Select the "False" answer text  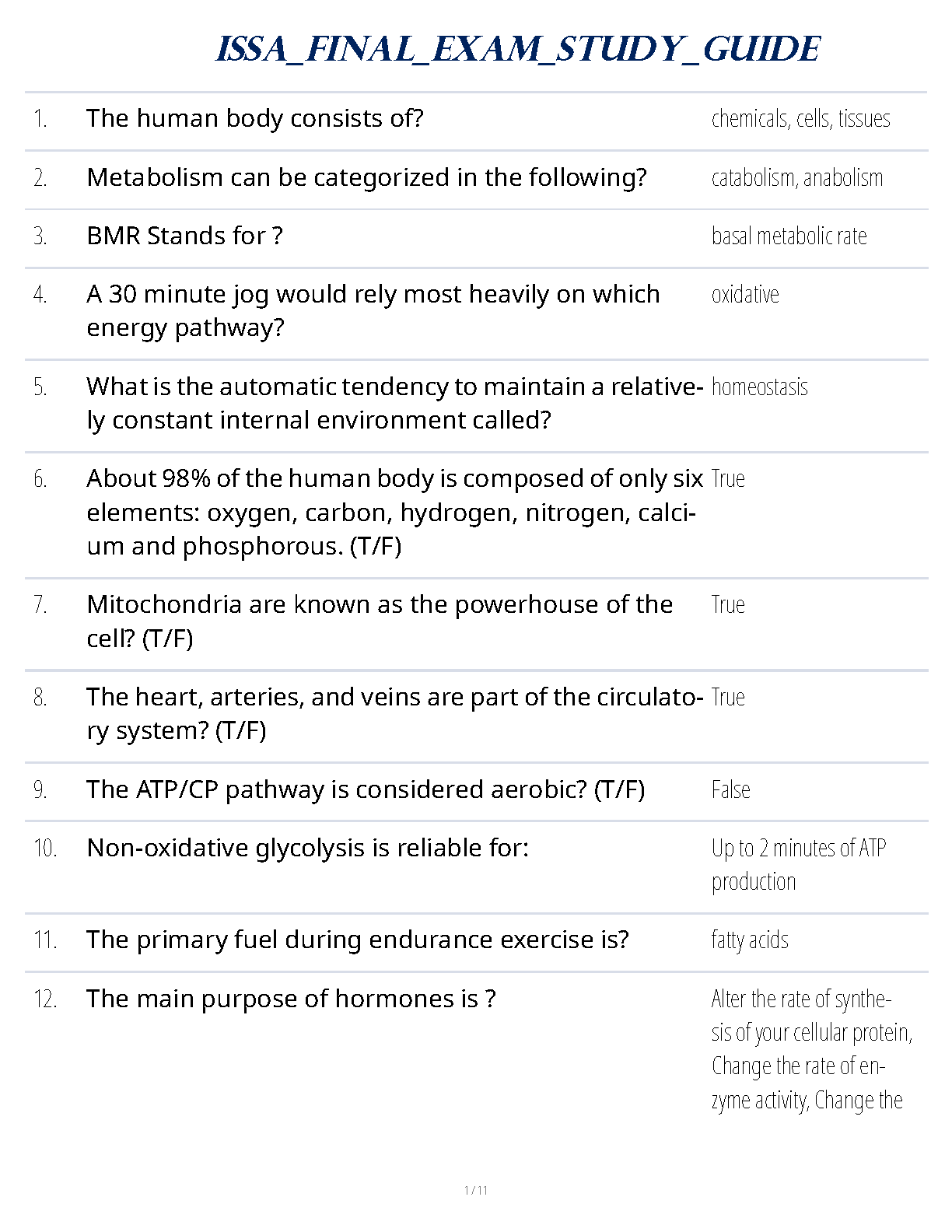tap(730, 789)
